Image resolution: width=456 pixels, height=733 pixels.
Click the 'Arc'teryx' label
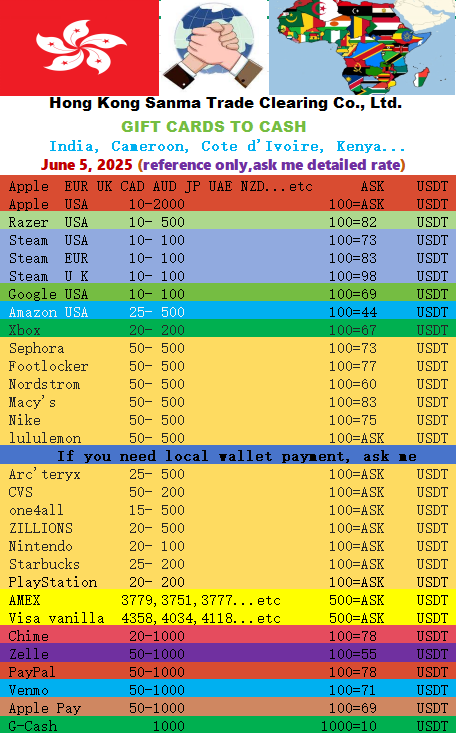[44, 474]
